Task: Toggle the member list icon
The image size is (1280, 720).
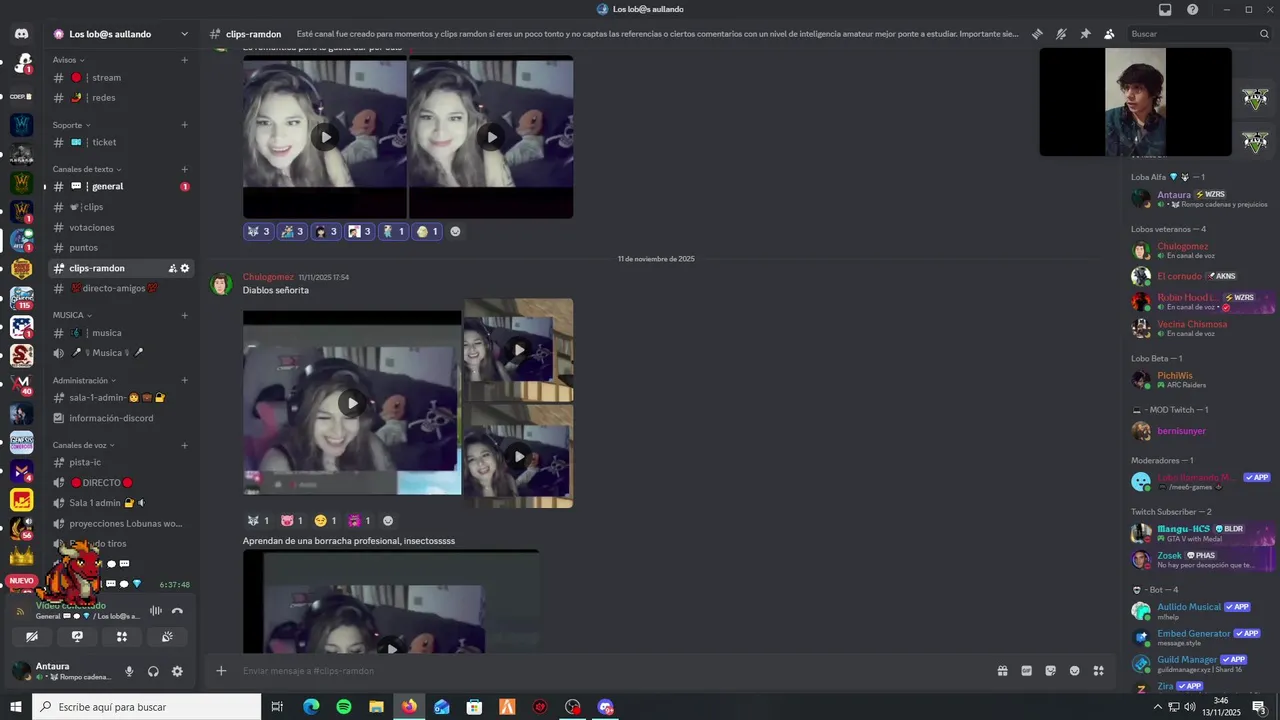Action: click(1109, 34)
